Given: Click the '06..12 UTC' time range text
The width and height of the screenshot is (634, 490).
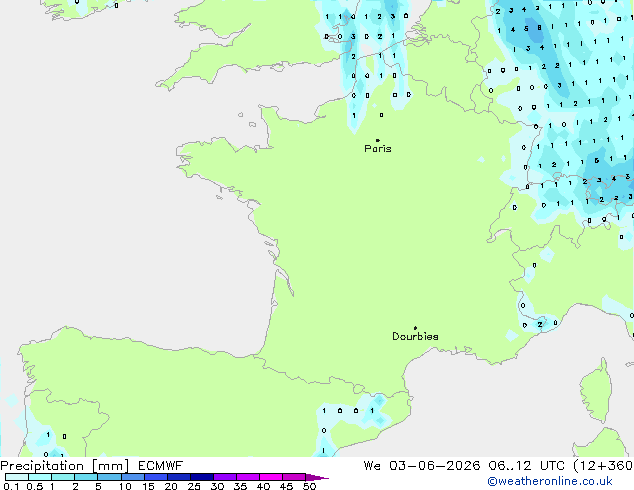Looking at the screenshot, I should (526, 466).
